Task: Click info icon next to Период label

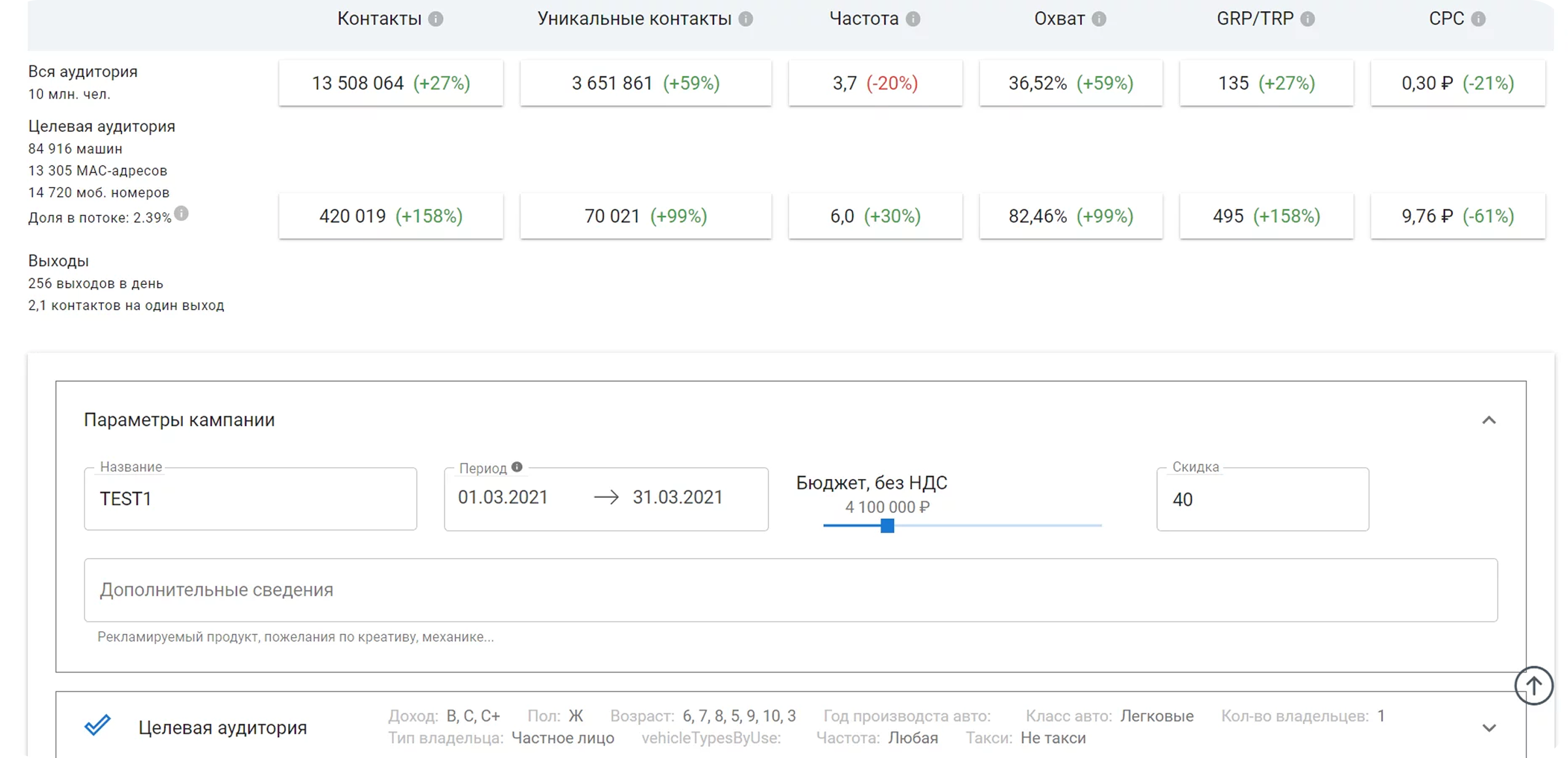Action: click(x=517, y=467)
